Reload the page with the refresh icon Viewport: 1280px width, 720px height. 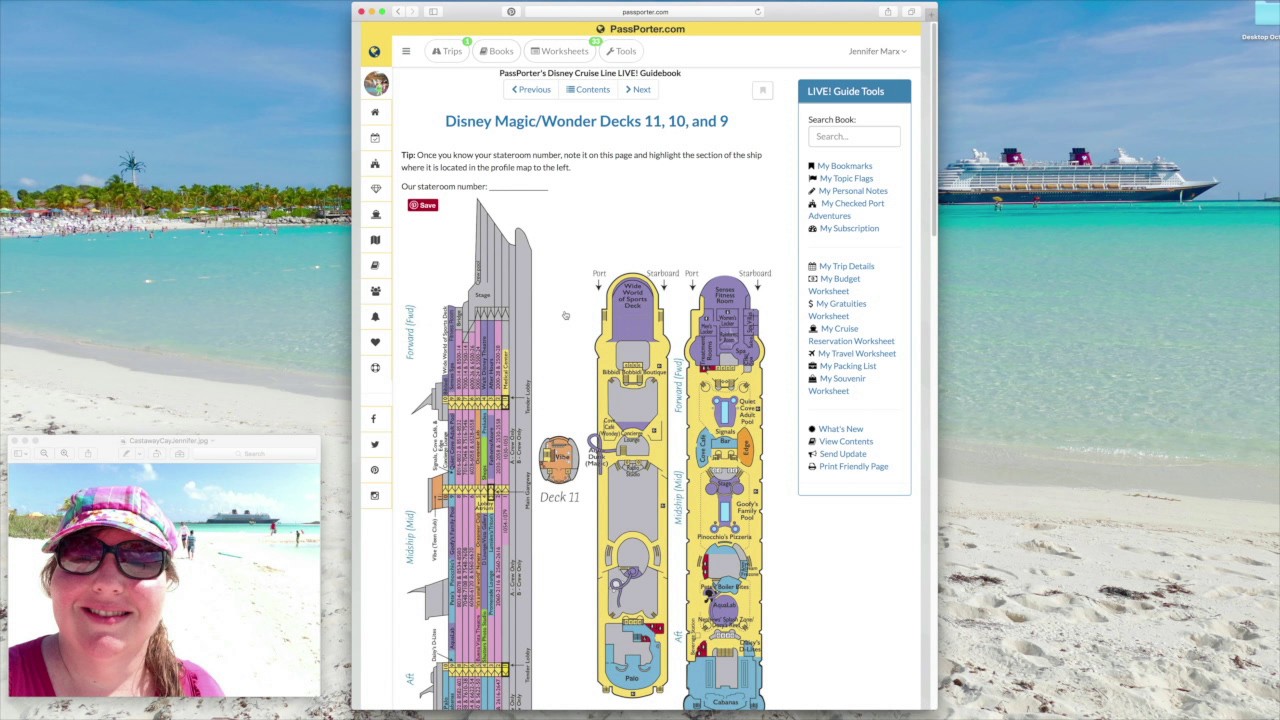[x=757, y=12]
